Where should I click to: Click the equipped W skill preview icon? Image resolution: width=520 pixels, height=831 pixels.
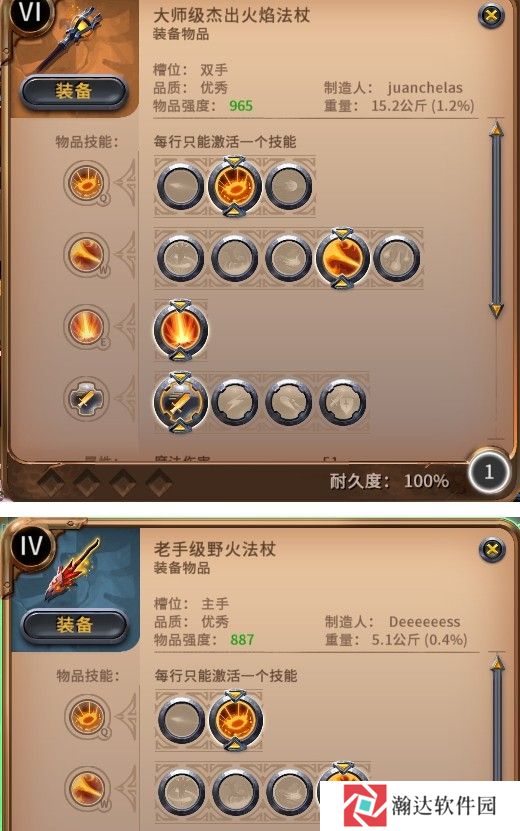(86, 255)
